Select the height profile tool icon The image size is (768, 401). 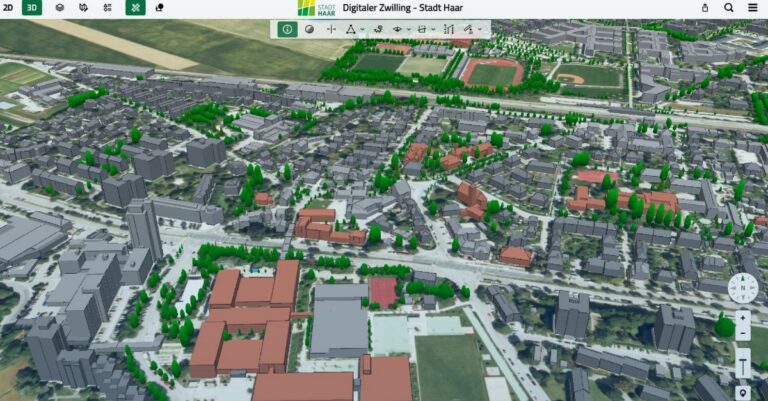[x=449, y=29]
